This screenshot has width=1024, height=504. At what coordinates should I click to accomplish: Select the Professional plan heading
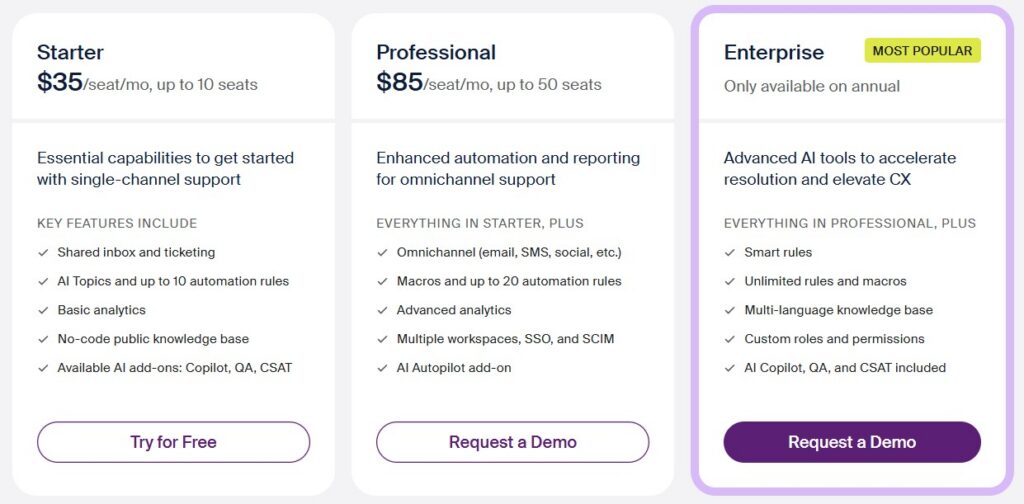(436, 52)
